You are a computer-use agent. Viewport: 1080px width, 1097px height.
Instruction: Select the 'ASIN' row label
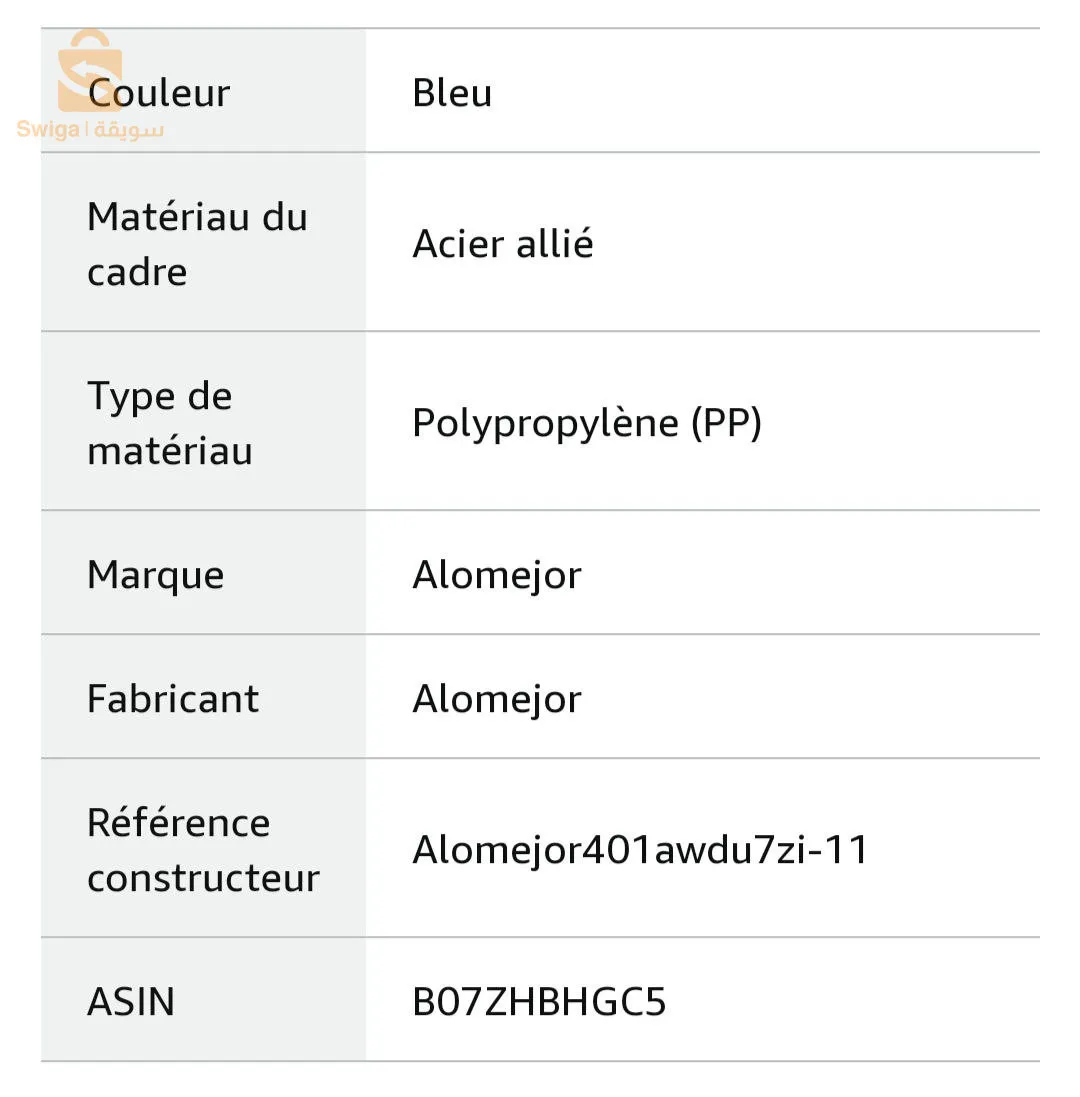(x=131, y=1002)
